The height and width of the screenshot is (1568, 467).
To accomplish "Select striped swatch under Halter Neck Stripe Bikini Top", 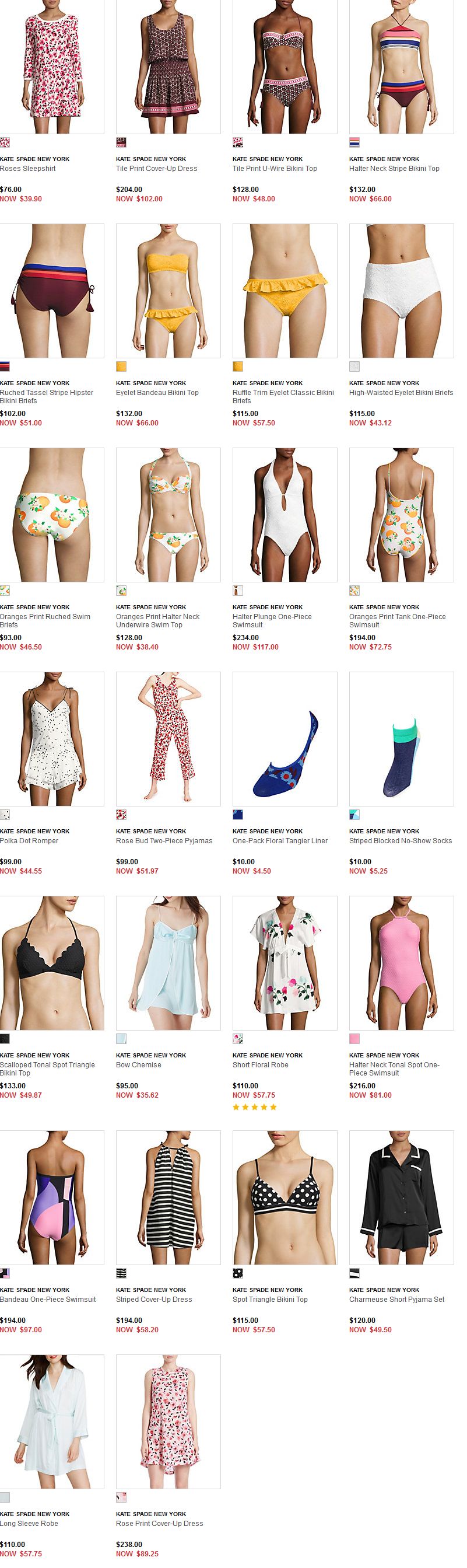I will point(354,142).
